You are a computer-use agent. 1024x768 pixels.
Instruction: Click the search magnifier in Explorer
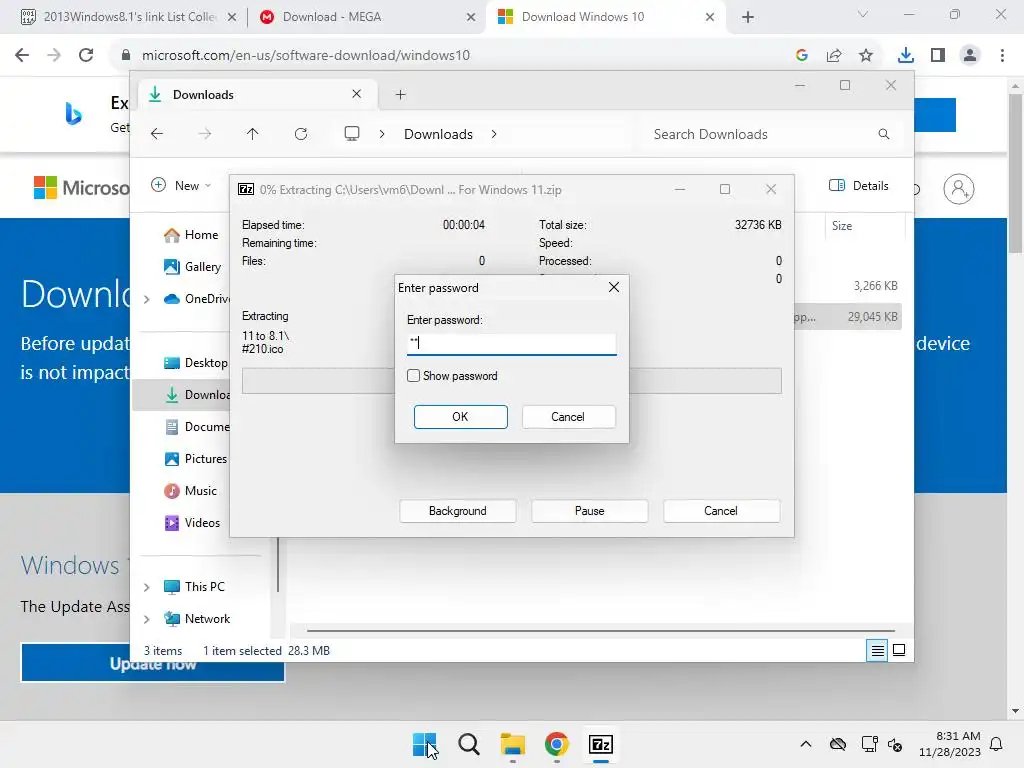pyautogui.click(x=884, y=134)
